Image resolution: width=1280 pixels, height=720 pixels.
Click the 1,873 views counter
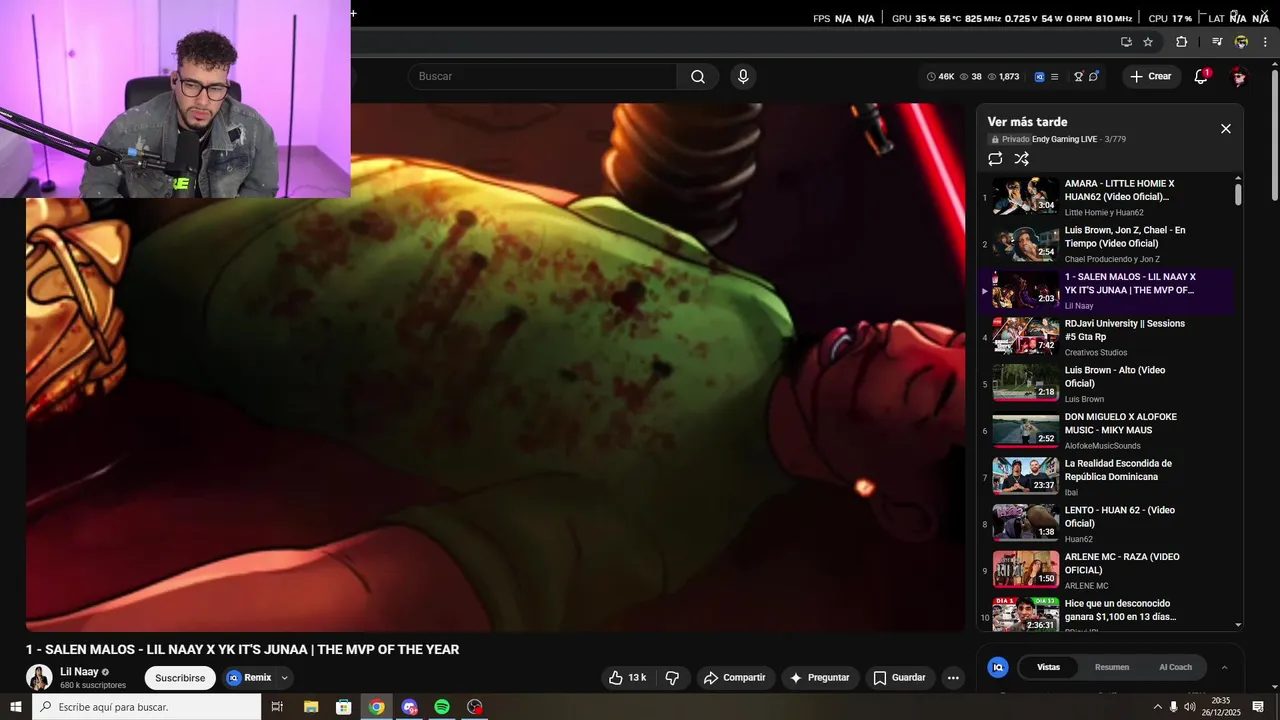1002,76
